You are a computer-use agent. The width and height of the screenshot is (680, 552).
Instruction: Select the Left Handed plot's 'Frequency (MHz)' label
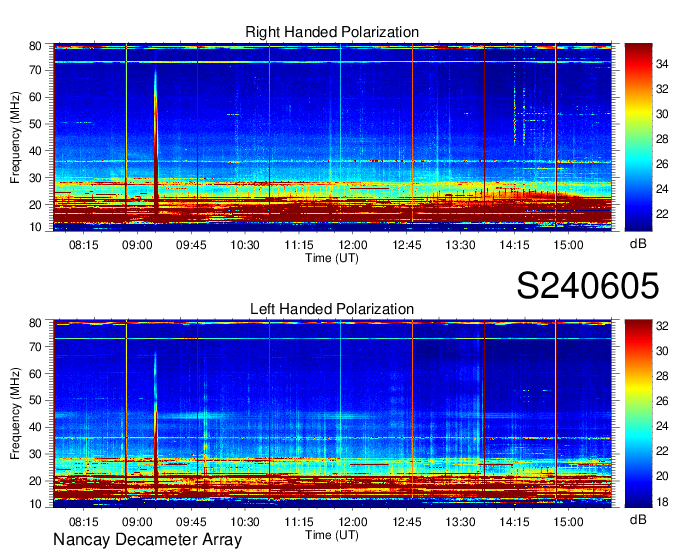pyautogui.click(x=15, y=414)
